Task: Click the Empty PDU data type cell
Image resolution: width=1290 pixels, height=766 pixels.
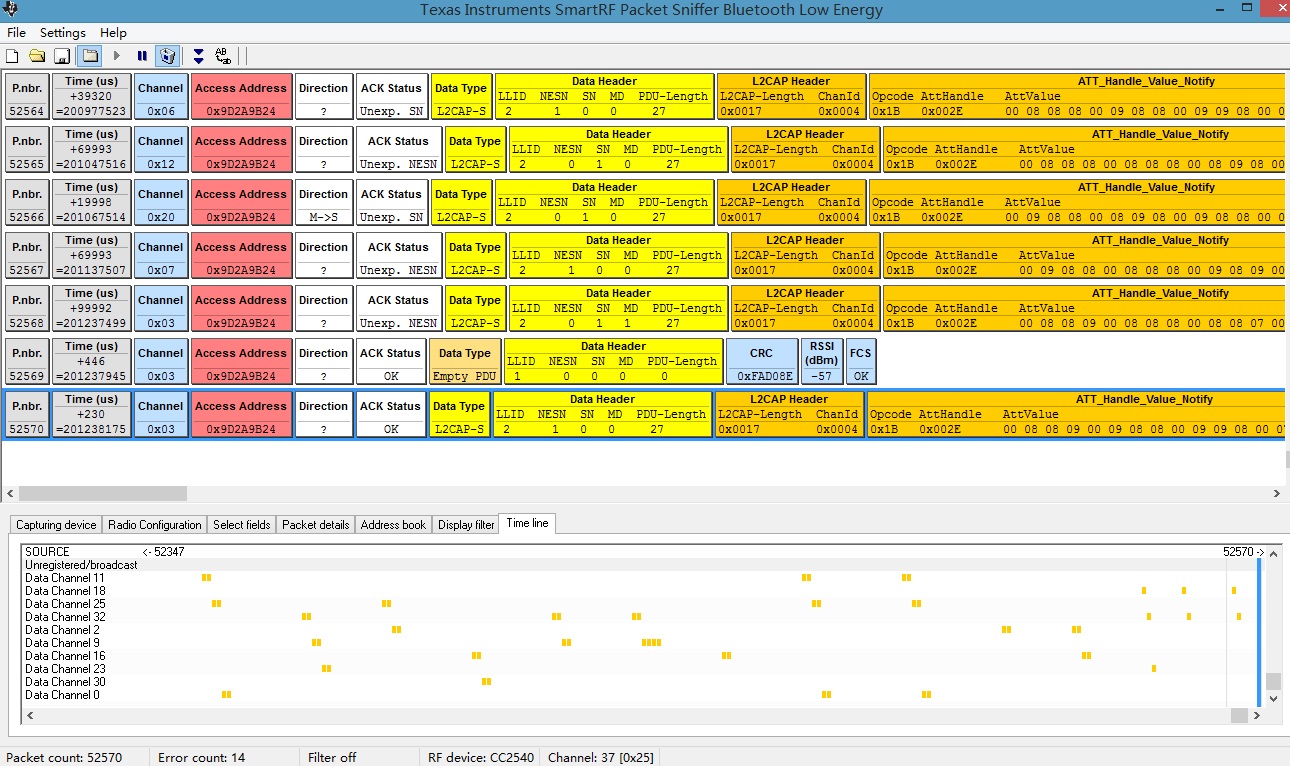Action: (x=465, y=362)
